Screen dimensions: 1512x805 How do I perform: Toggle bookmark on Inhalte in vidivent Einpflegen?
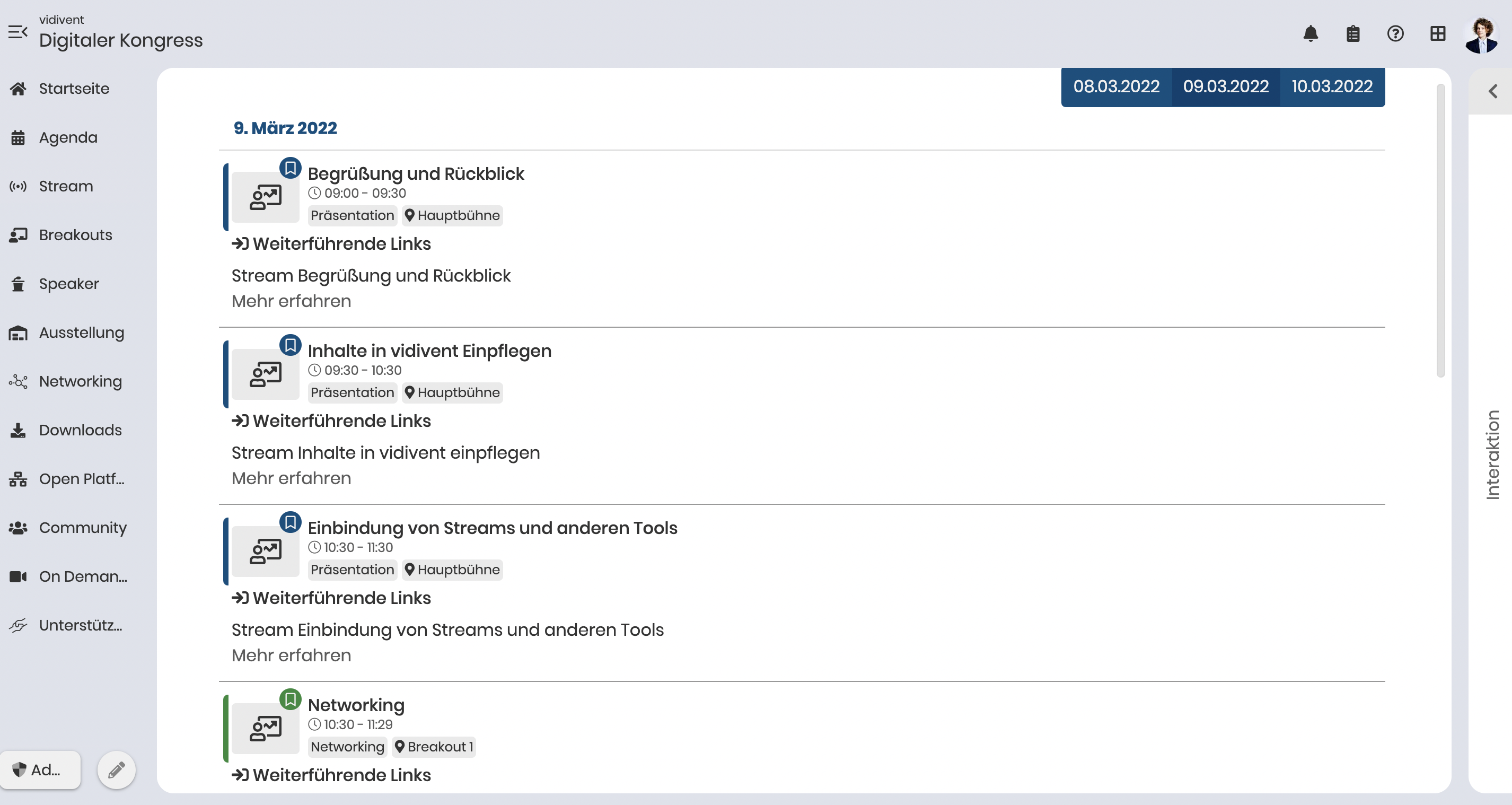(290, 345)
